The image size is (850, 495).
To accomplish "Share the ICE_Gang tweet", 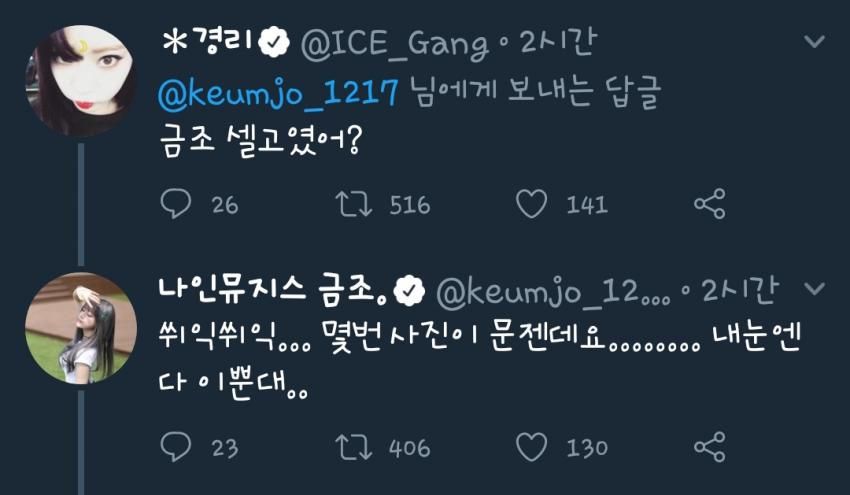I will coord(710,204).
